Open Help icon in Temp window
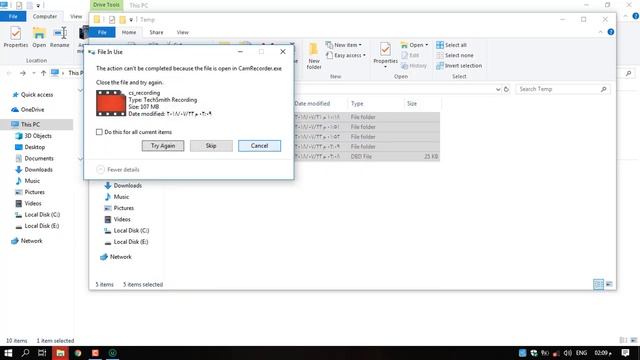 pos(611,32)
